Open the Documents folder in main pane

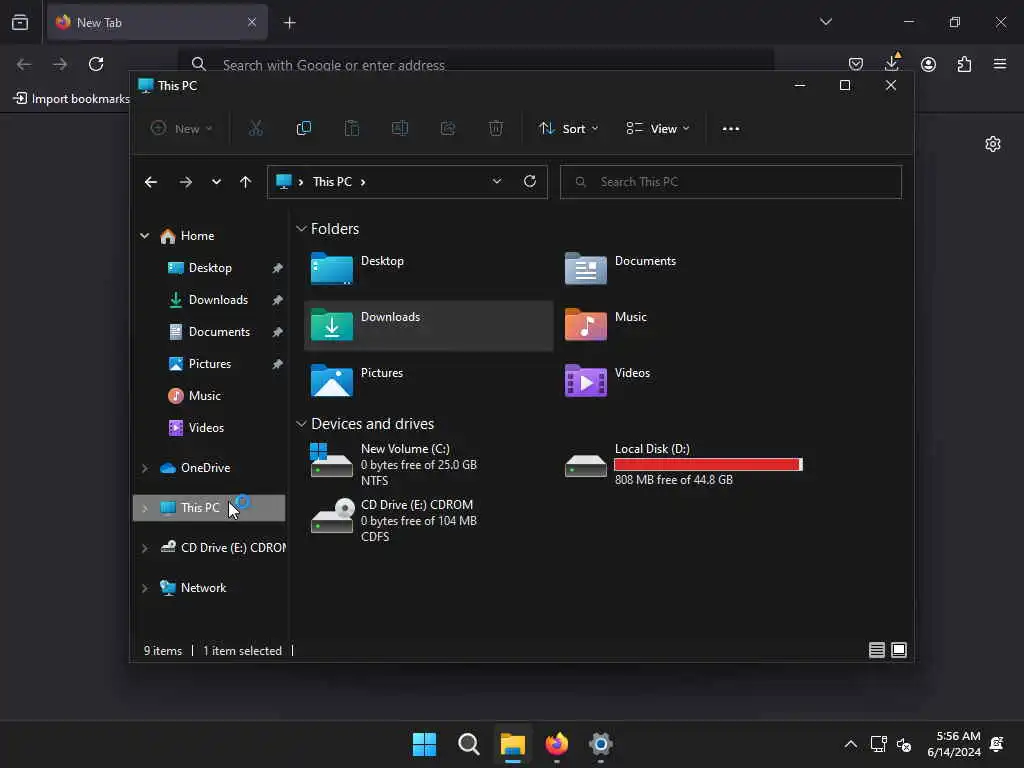coord(585,268)
